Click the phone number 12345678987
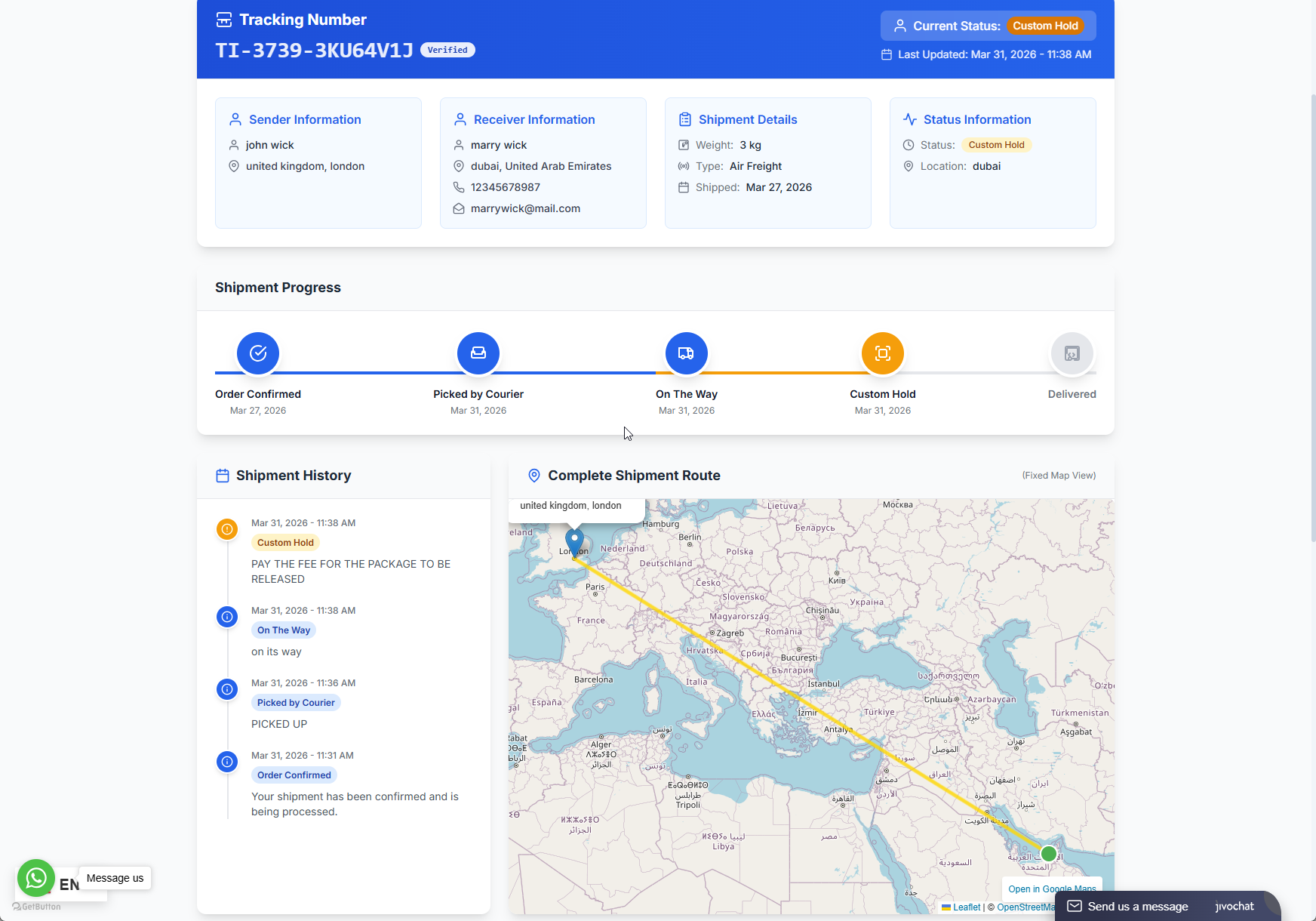 (506, 187)
